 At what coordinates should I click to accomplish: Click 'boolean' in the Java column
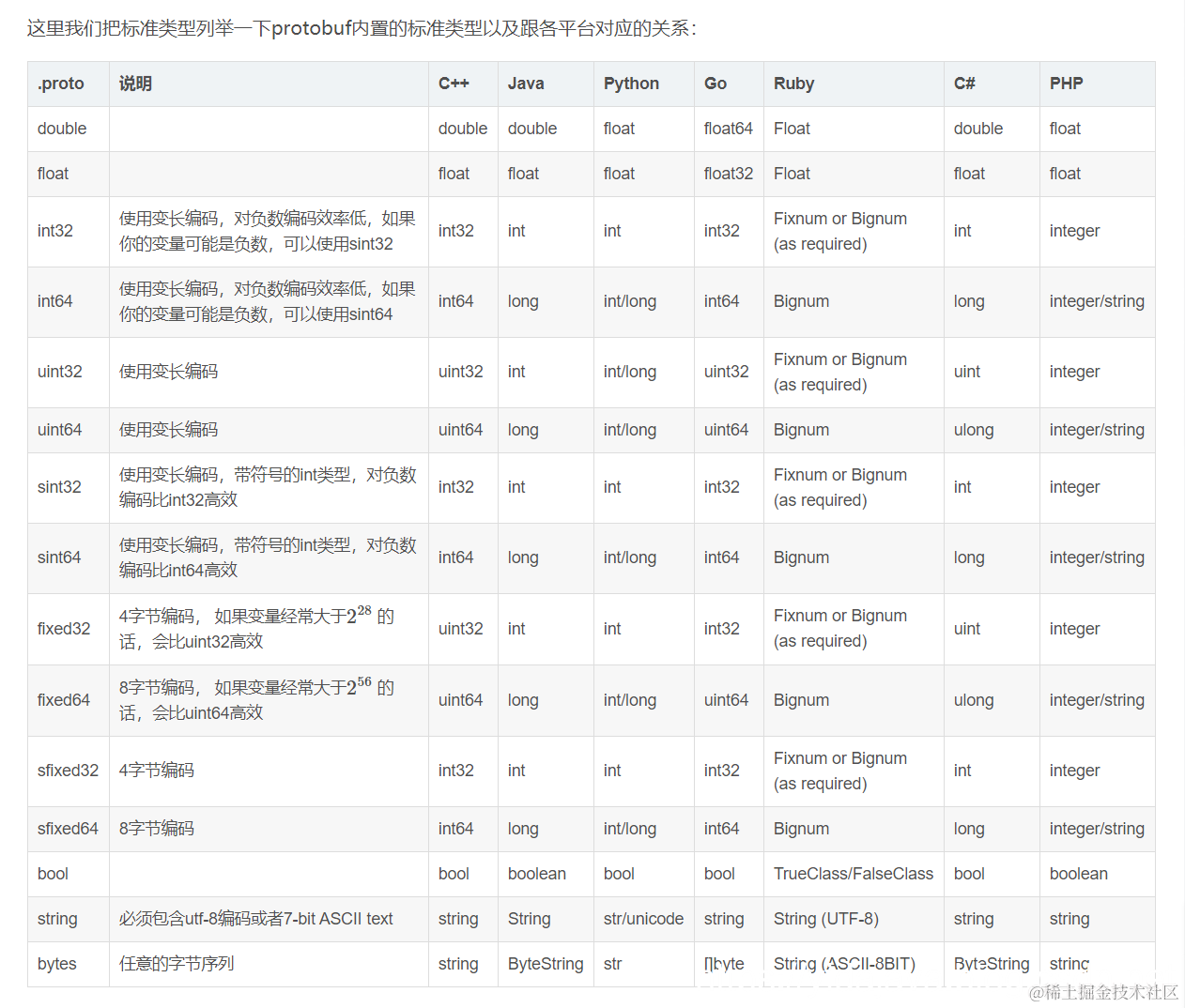(537, 874)
